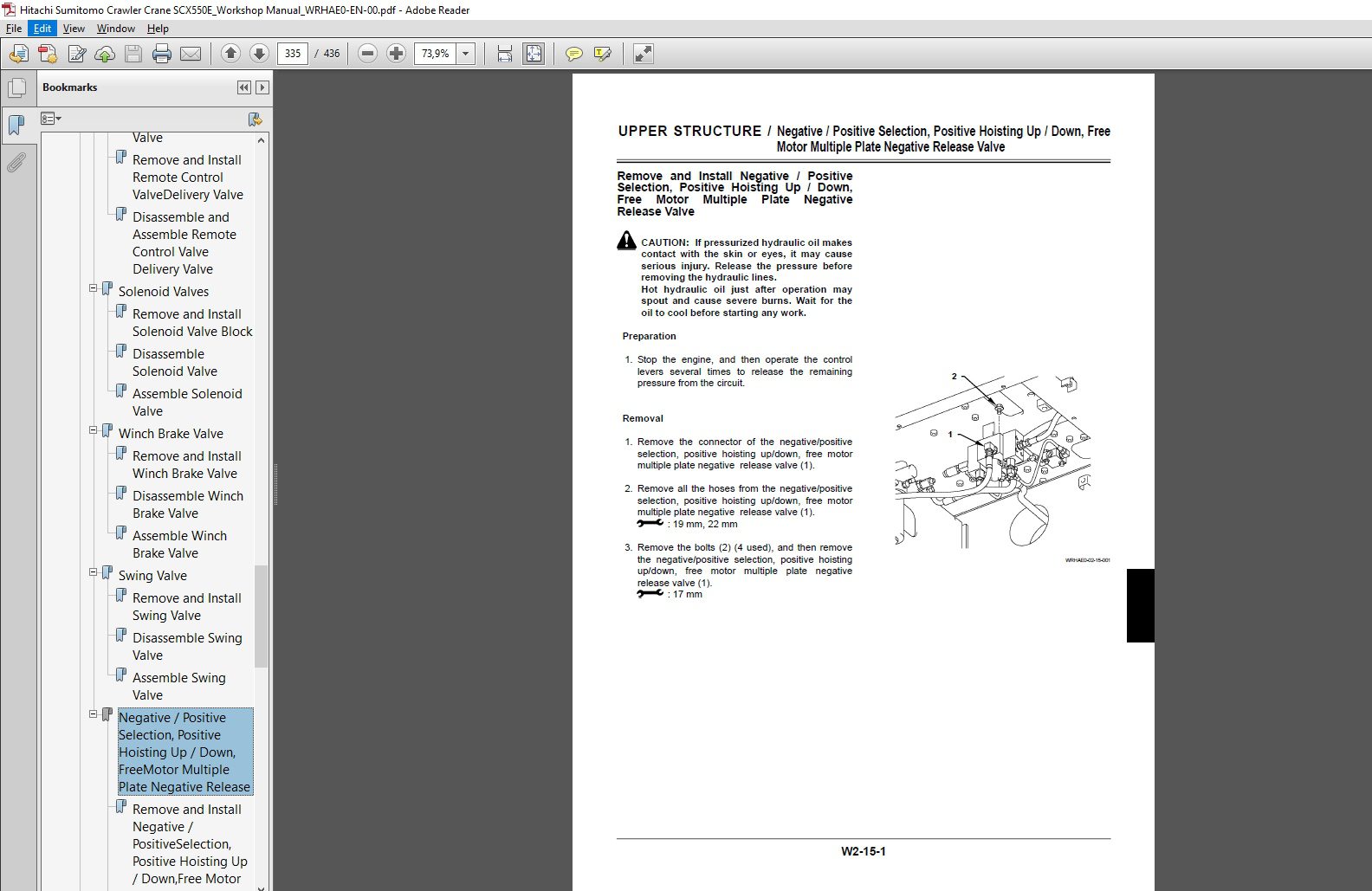
Task: Select the Solenoid Valves bookmark
Action: click(x=164, y=292)
